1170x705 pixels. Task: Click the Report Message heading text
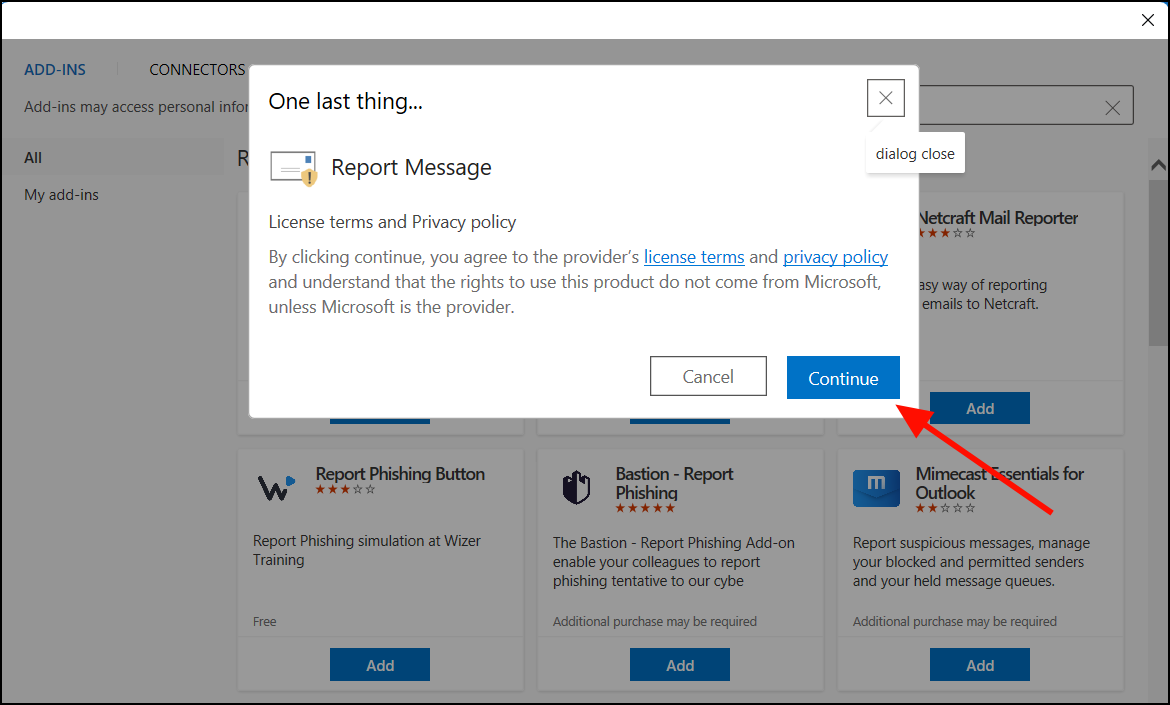point(411,168)
